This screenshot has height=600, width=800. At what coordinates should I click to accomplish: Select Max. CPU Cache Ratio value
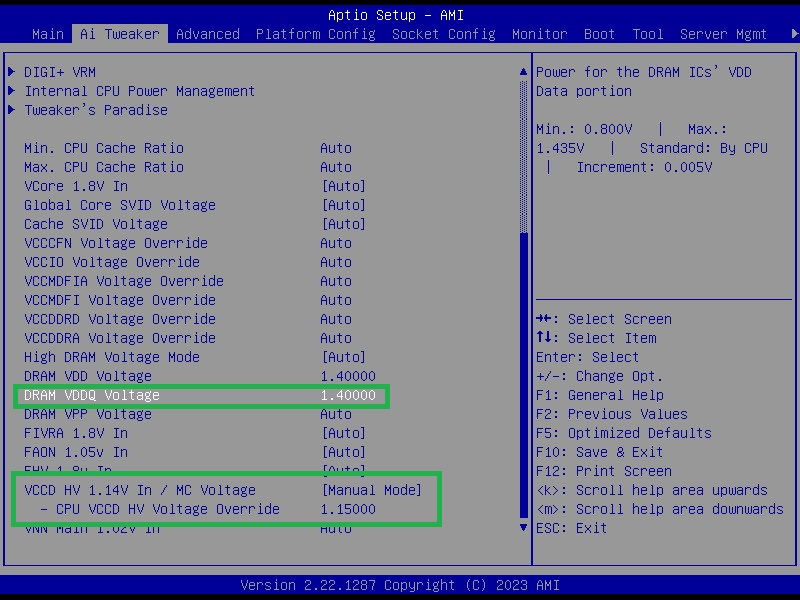click(336, 167)
